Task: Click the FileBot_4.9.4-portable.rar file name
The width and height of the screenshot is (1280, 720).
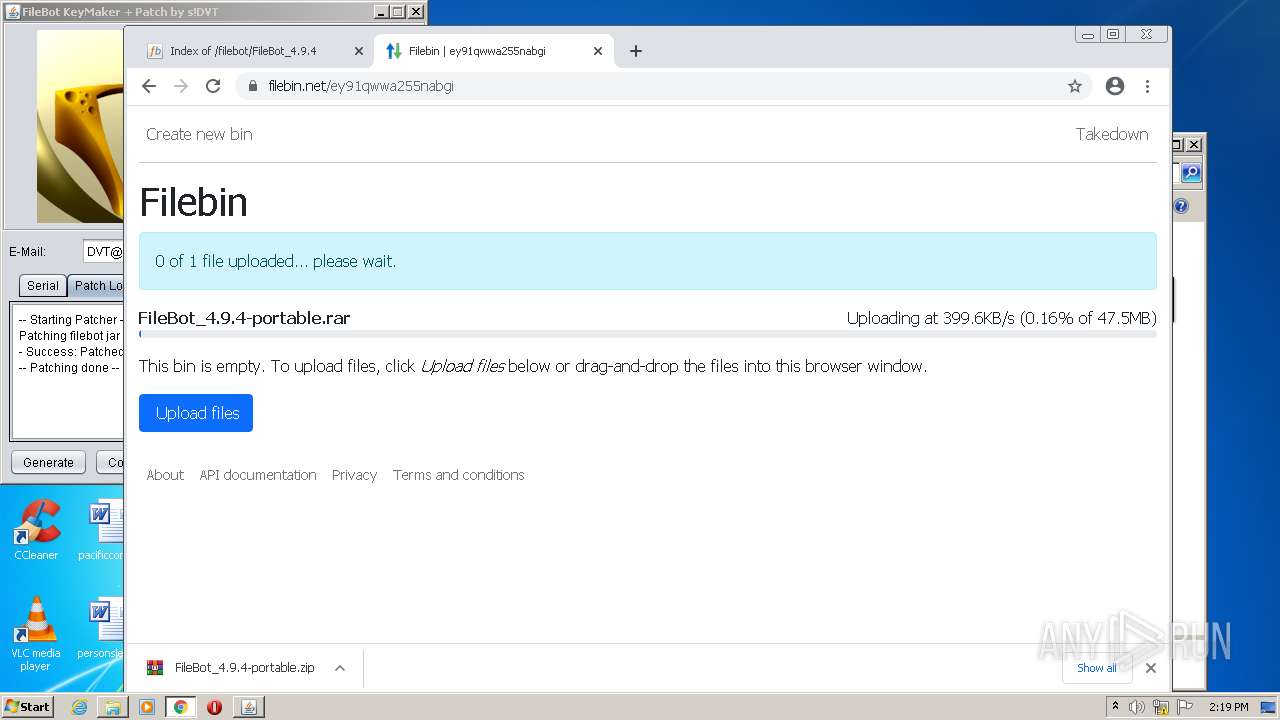Action: click(244, 318)
